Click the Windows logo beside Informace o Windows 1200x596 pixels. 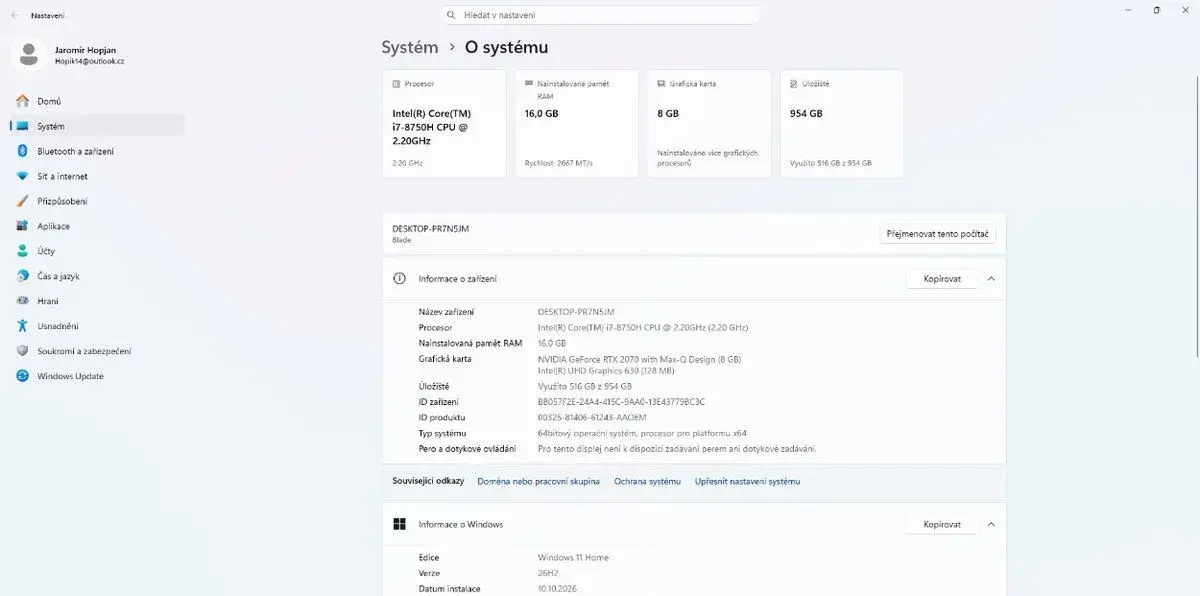tap(399, 524)
